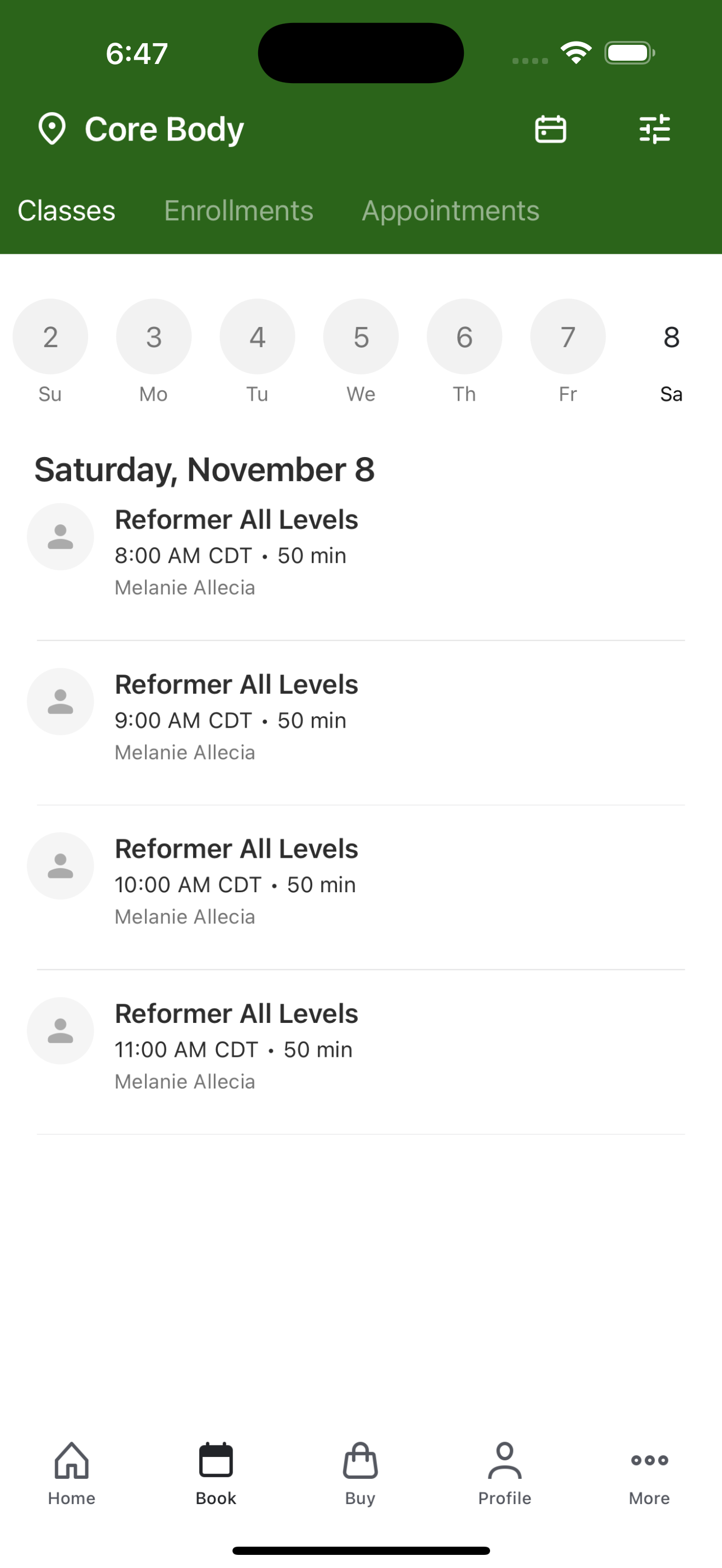The width and height of the screenshot is (722, 1568).
Task: Tap the location pin icon
Action: (52, 128)
